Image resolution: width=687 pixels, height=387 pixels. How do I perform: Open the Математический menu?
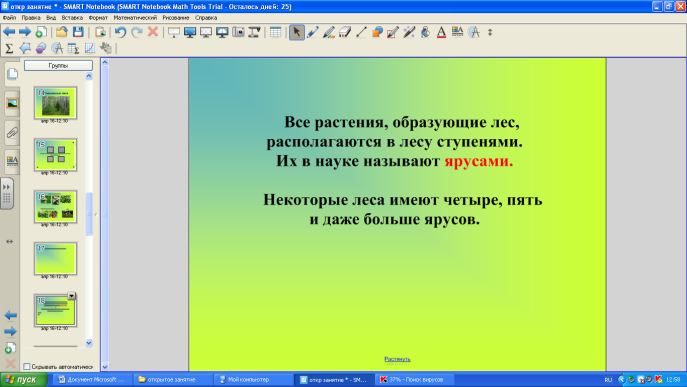click(135, 18)
